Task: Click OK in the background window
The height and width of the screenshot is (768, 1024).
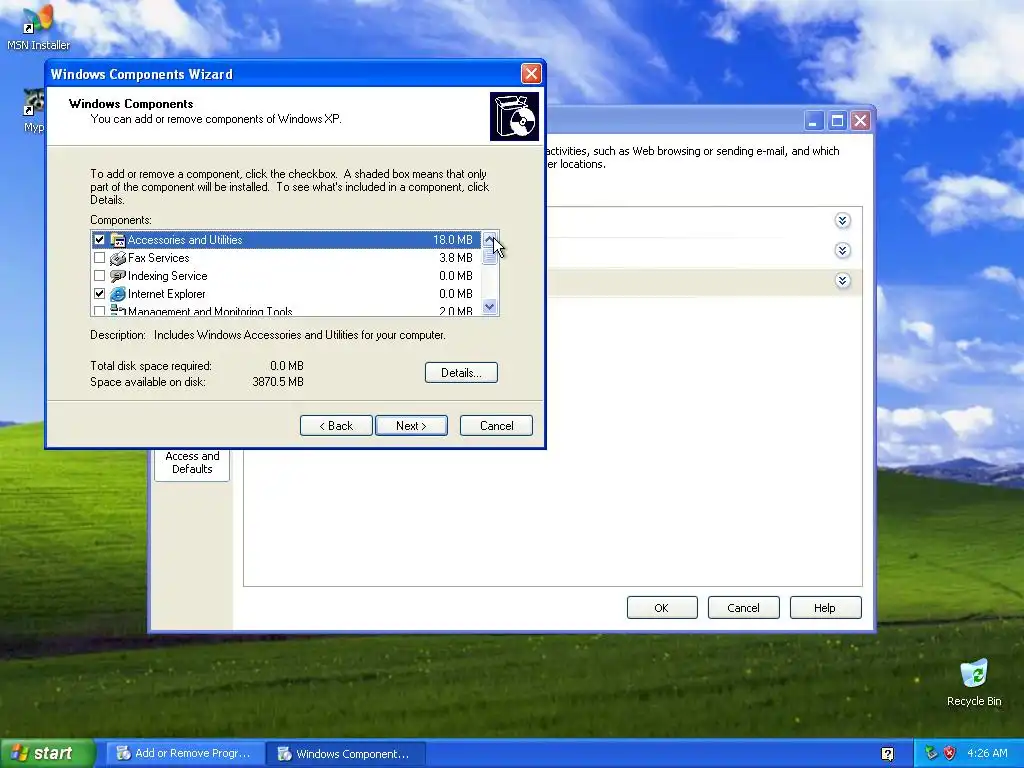Action: (x=662, y=608)
